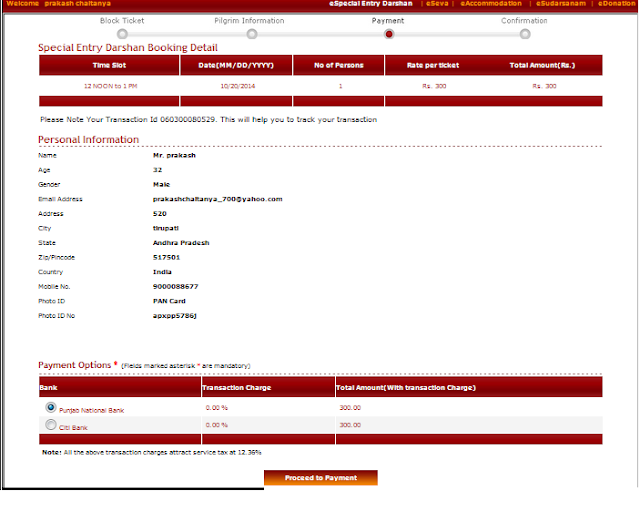Click the state value 'Andhra Pradesh'
This screenshot has width=640, height=512.
pos(181,243)
